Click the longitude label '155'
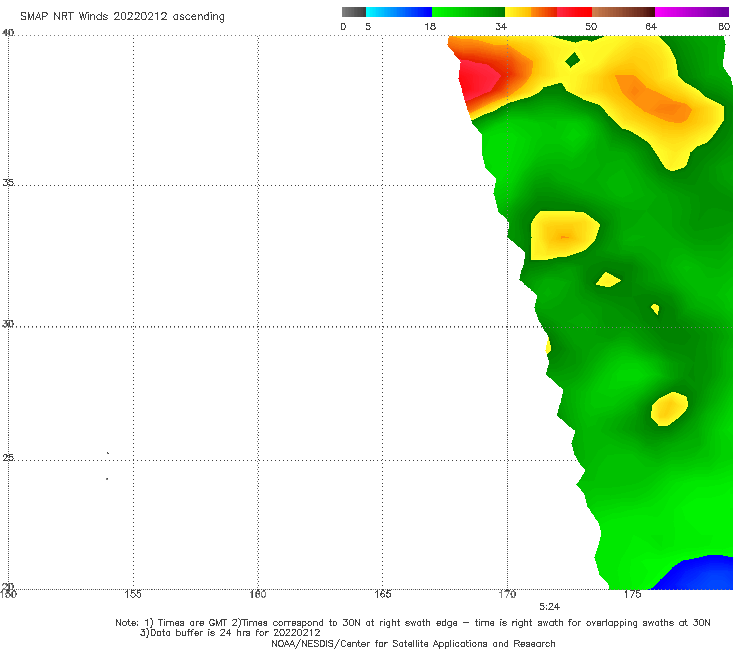Image resolution: width=740 pixels, height=650 pixels. tap(133, 594)
